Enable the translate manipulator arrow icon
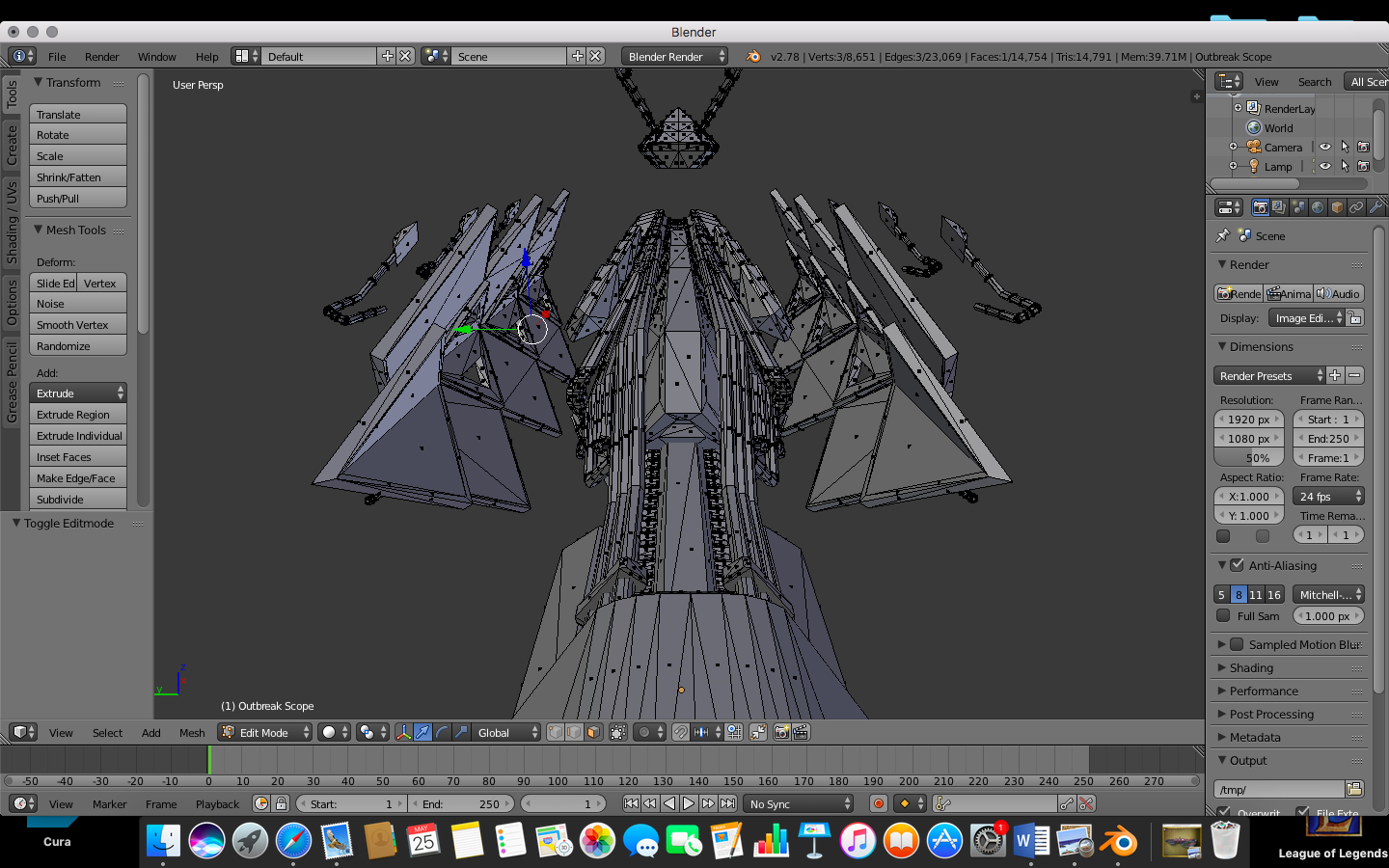1389x868 pixels. [422, 732]
